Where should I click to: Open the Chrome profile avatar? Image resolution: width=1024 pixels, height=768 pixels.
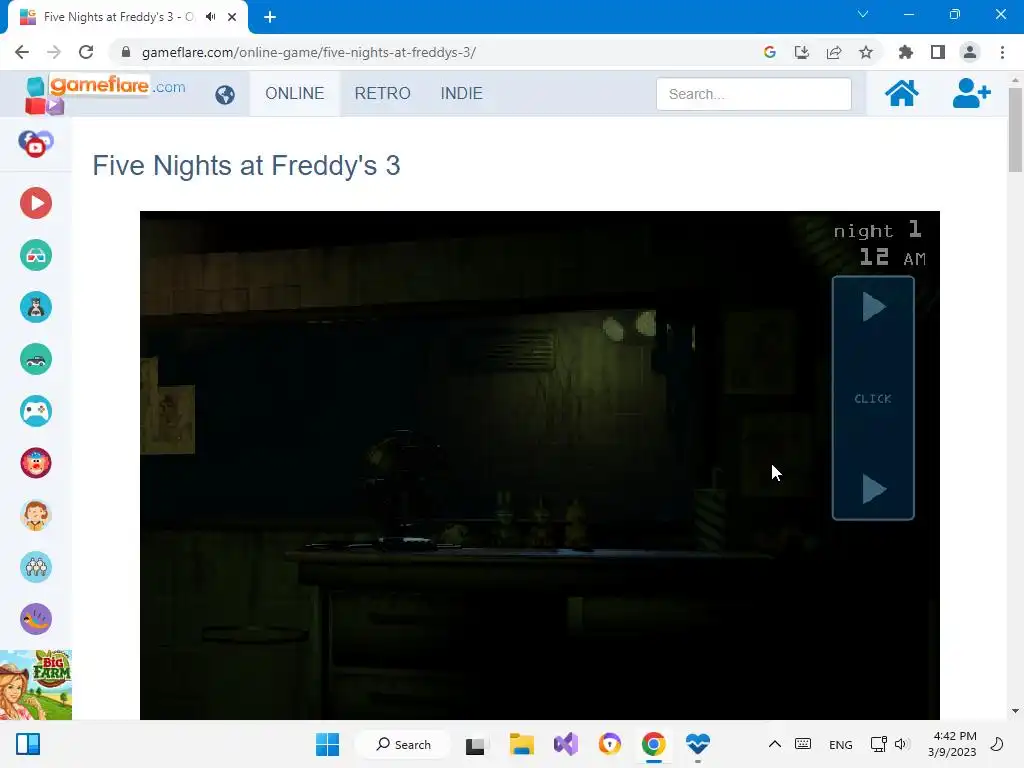pos(970,52)
